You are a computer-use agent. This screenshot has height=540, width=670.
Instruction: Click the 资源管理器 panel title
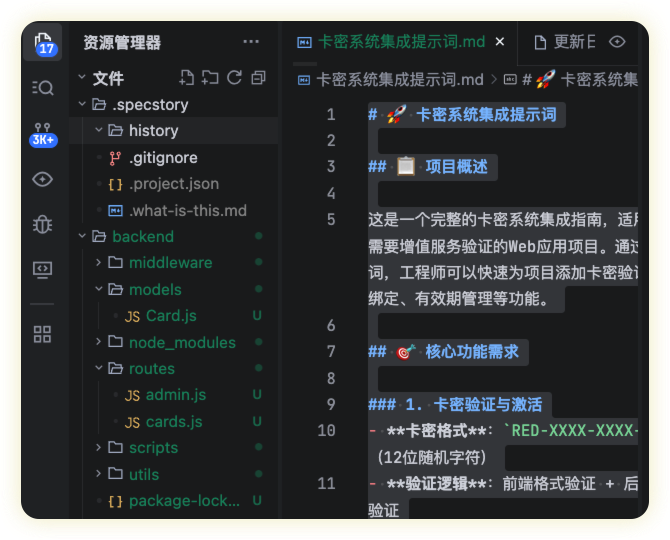point(122,43)
